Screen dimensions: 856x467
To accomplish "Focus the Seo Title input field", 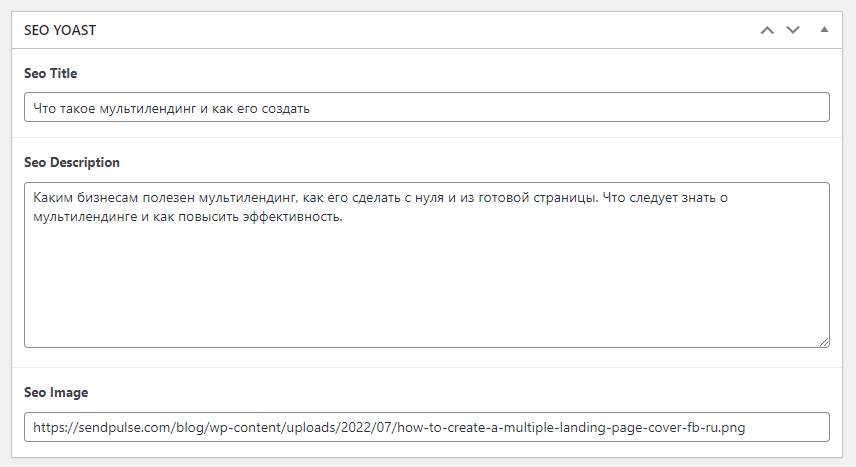I will coord(427,107).
